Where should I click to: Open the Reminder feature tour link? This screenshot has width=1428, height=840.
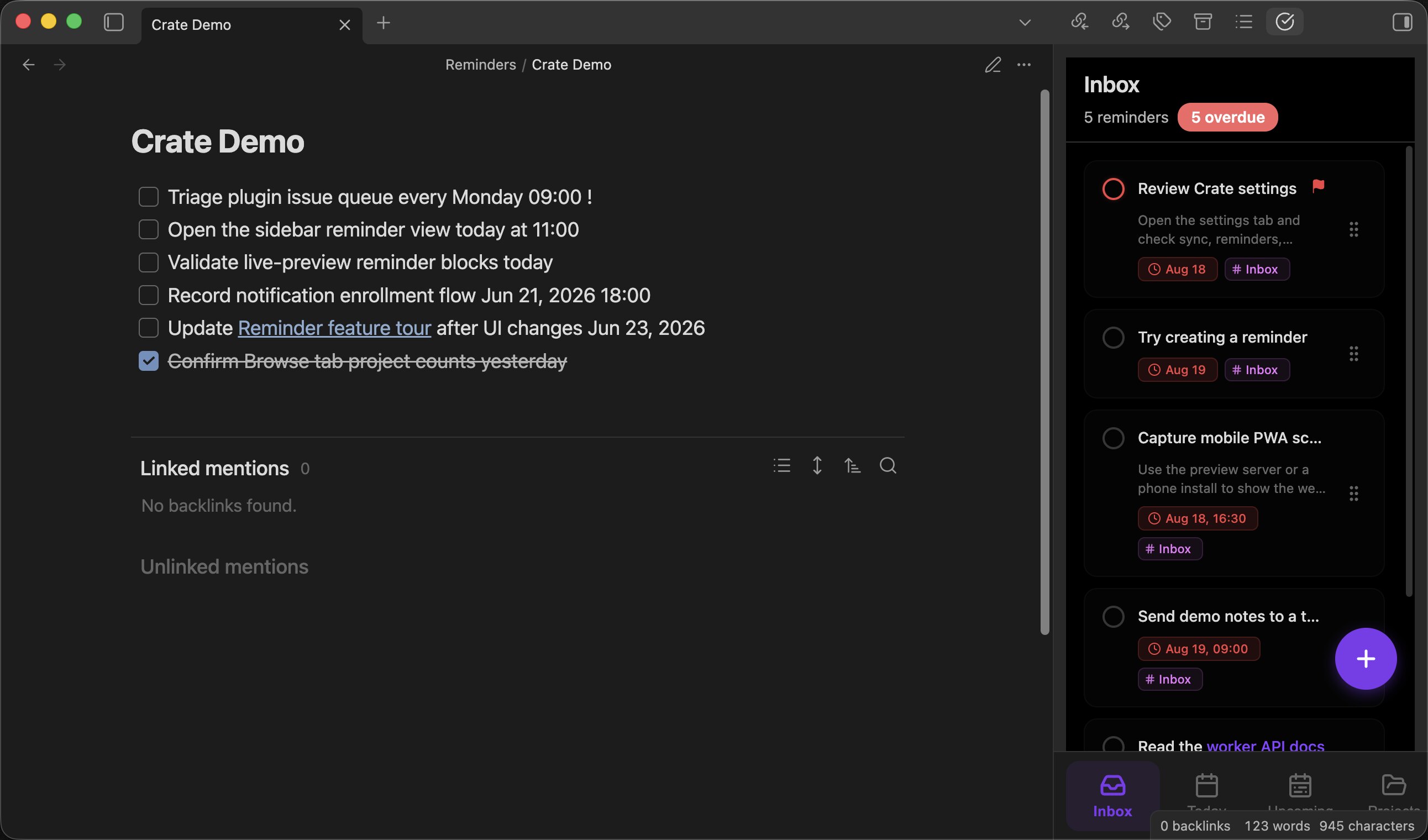(334, 328)
